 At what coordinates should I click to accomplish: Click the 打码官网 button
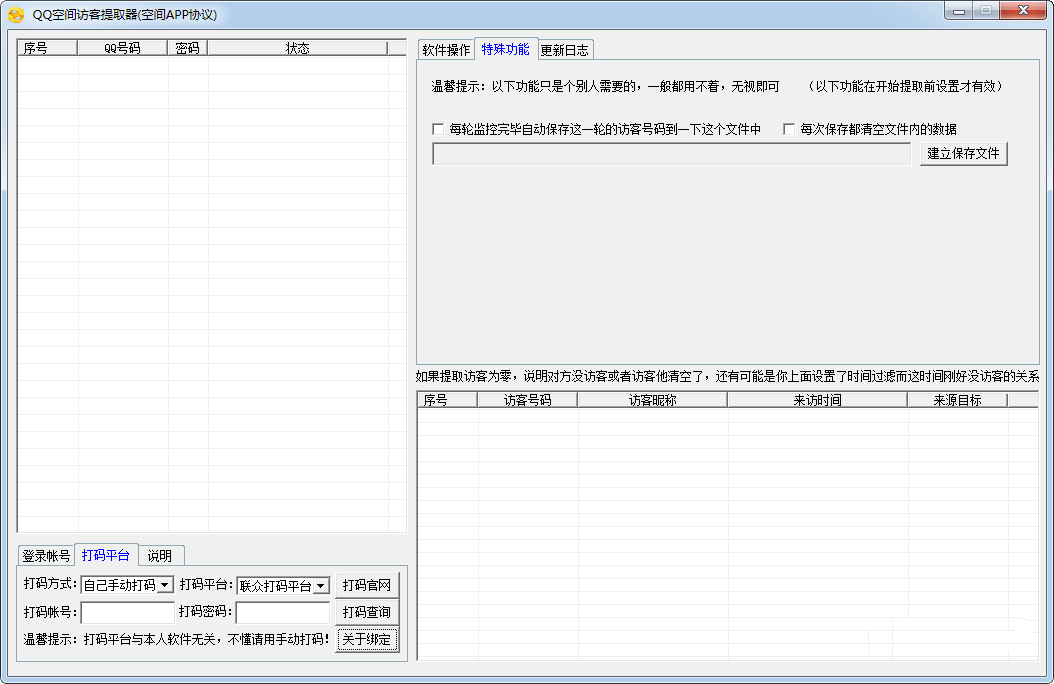point(366,585)
